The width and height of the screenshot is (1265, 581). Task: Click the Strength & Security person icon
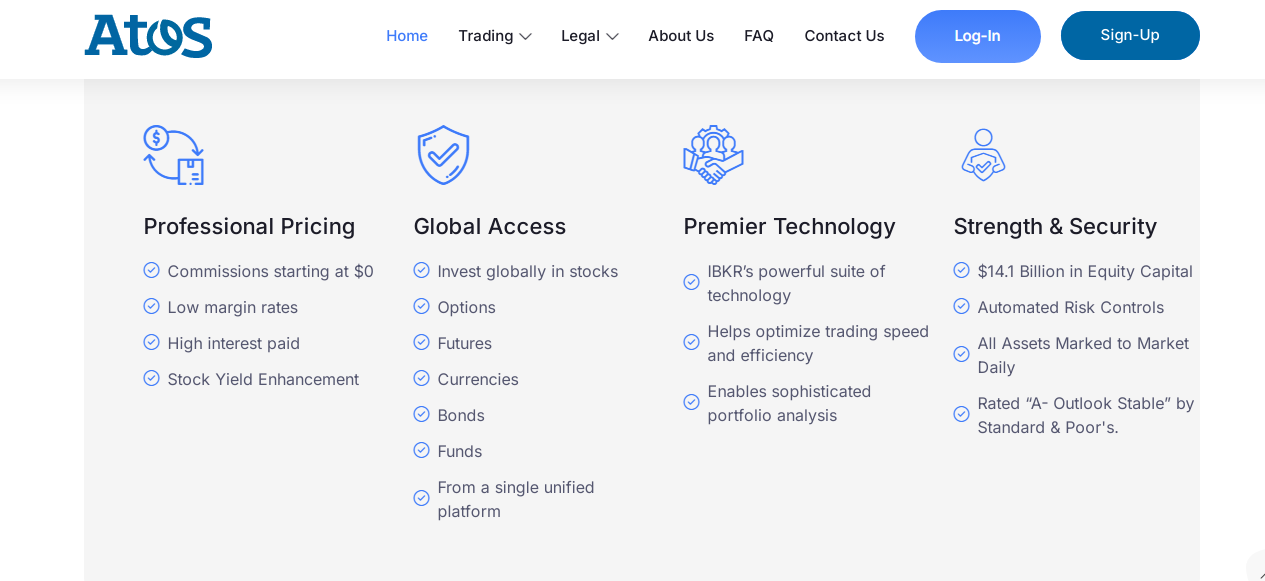coord(983,155)
